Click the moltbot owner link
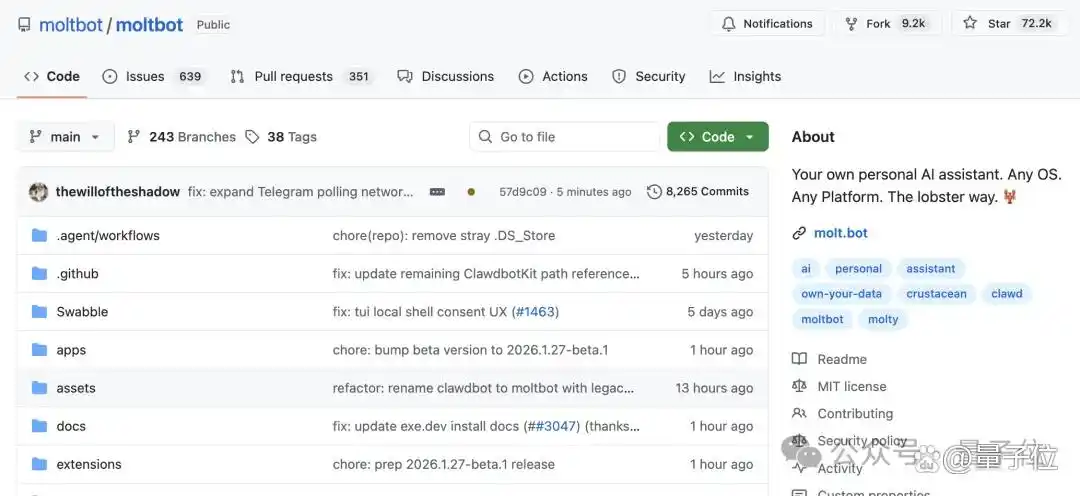 click(x=71, y=25)
